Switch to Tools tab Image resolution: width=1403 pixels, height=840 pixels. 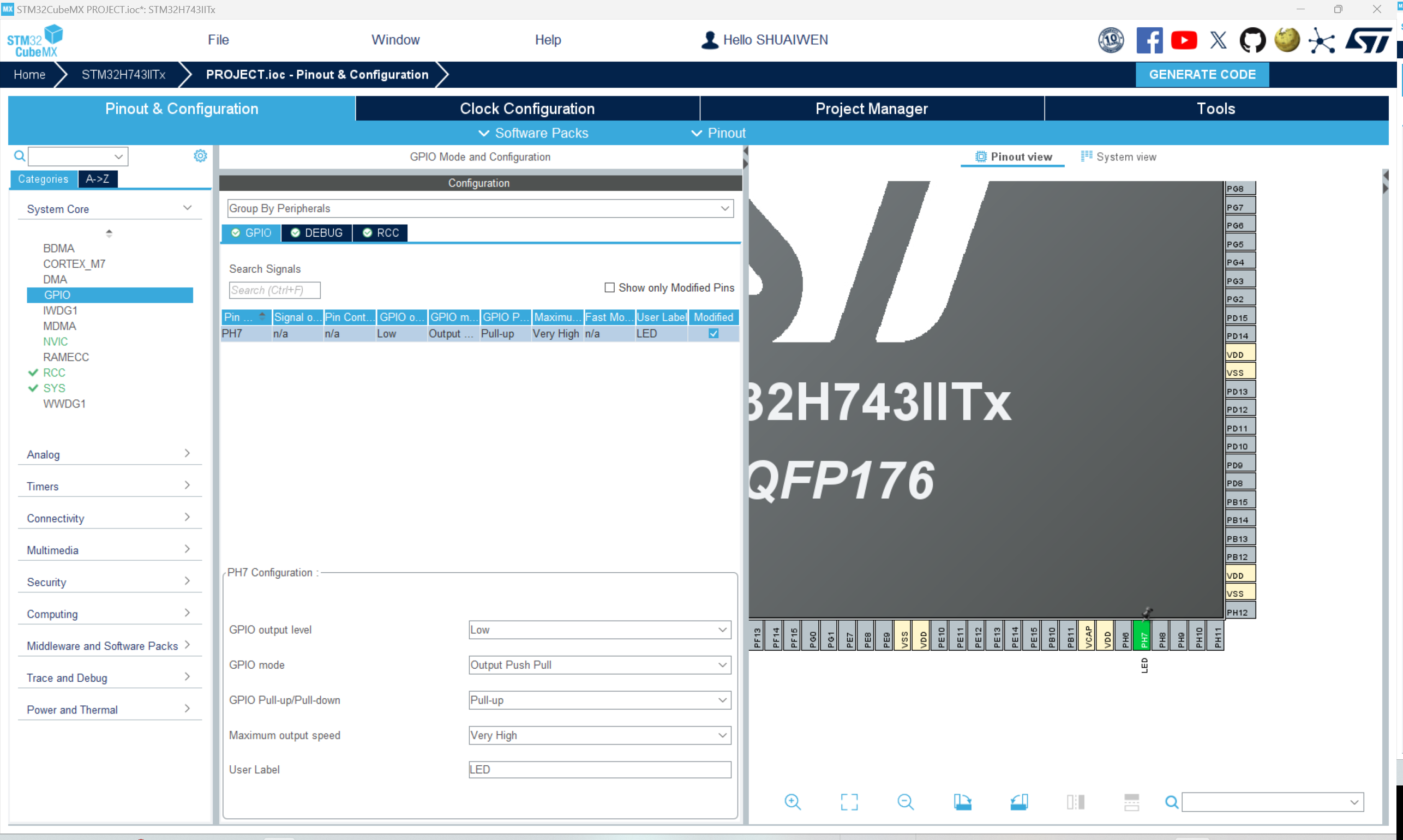1216,109
